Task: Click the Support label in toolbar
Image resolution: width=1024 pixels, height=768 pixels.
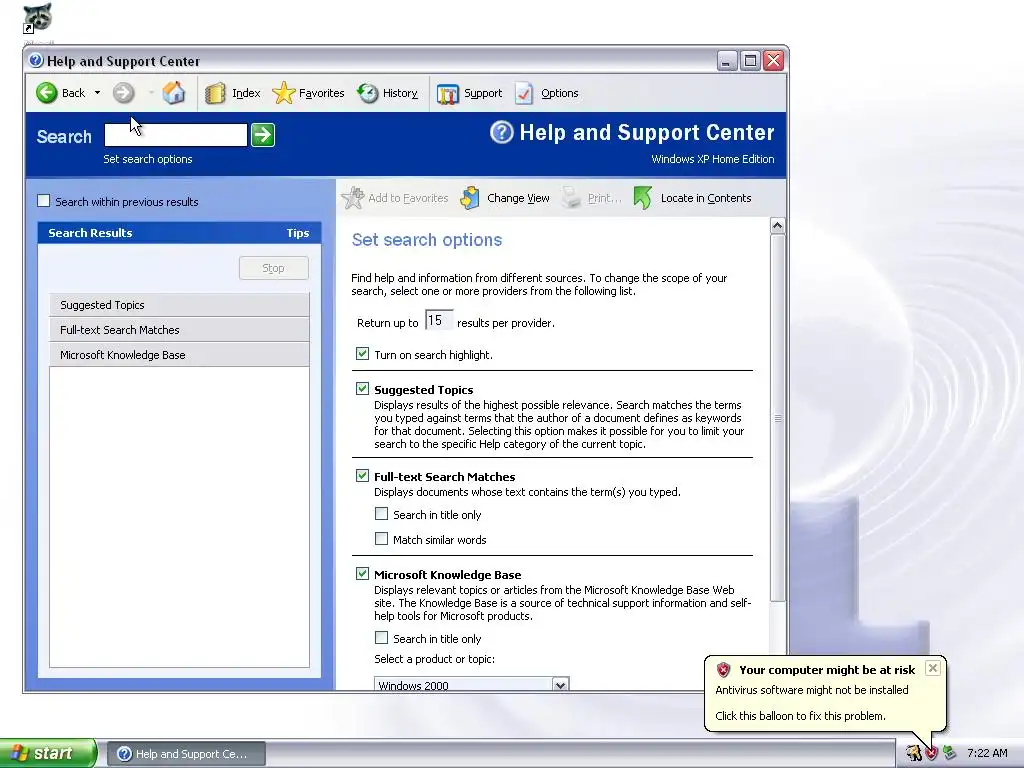Action: point(483,93)
